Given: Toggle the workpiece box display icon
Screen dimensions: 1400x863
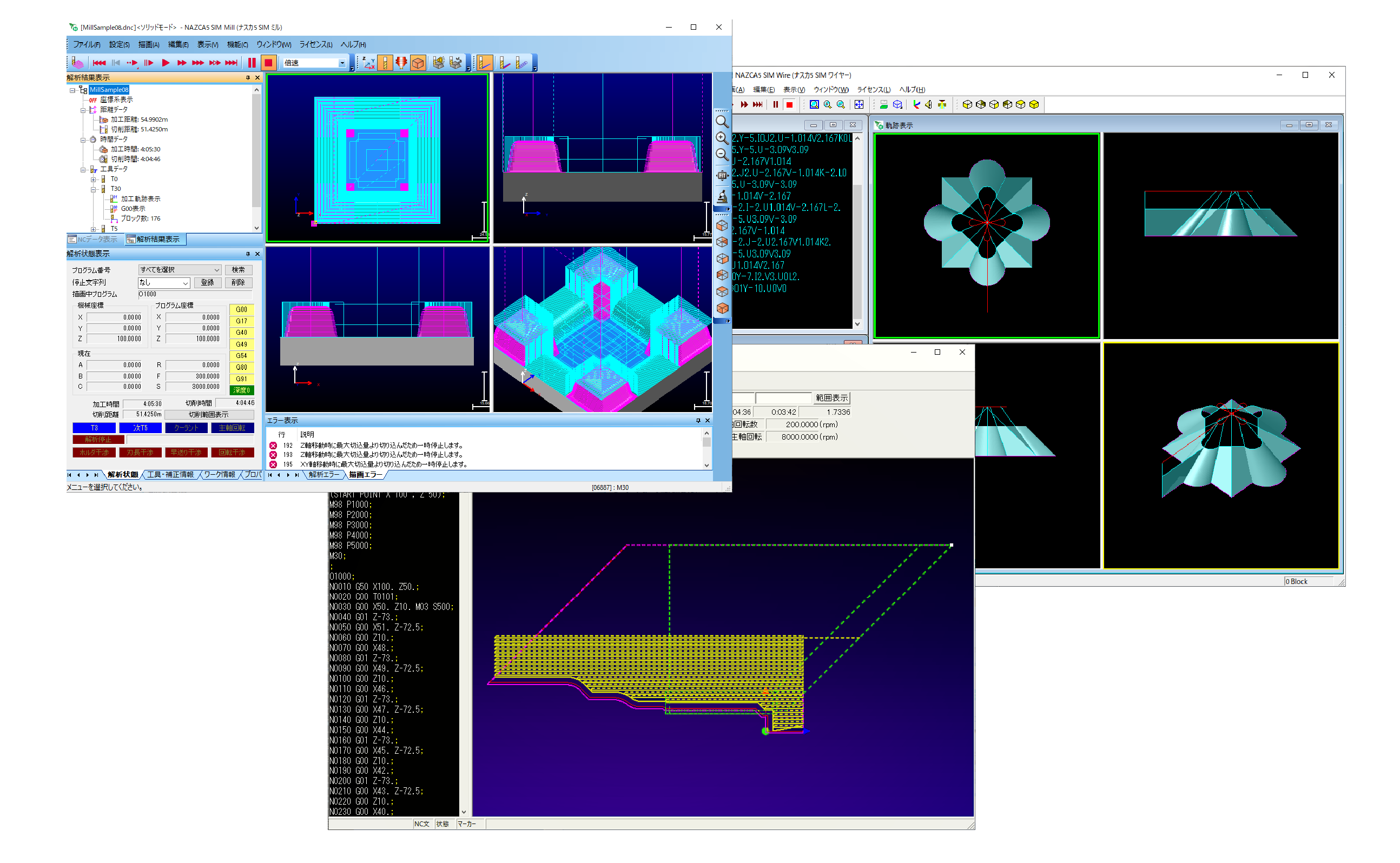Looking at the screenshot, I should [x=418, y=63].
